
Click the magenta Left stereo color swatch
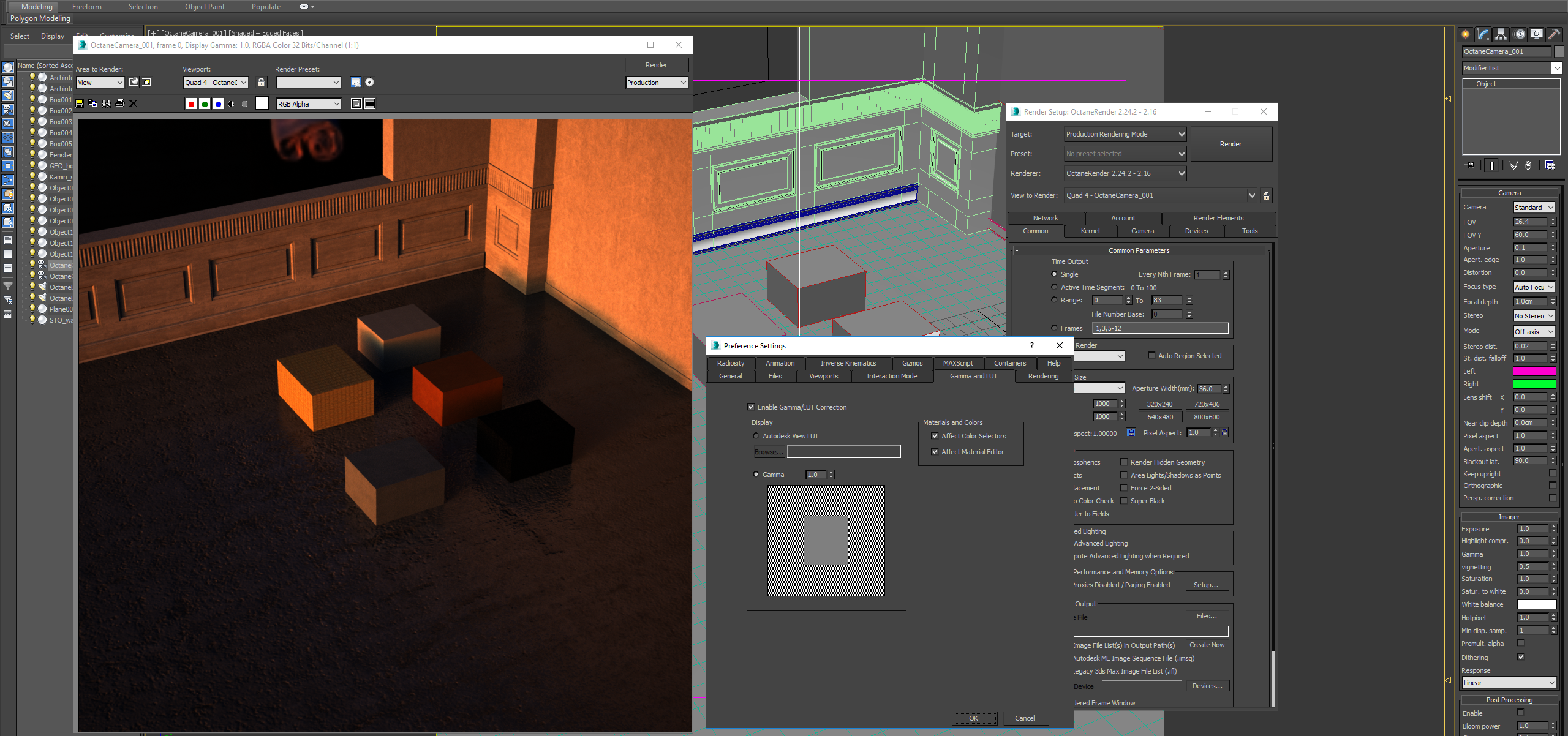pos(1534,371)
